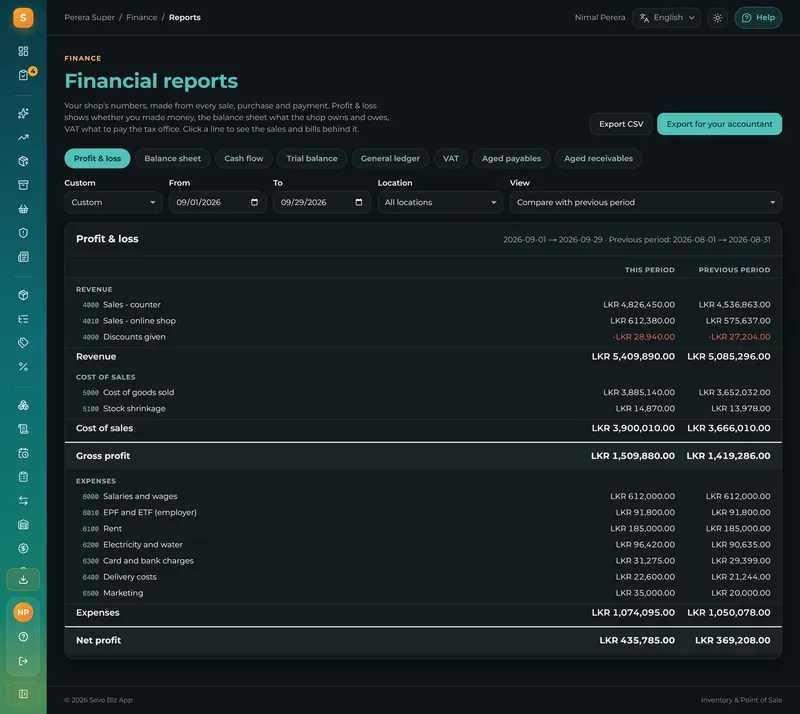
Task: Open the scroll document sidebar icon
Action: click(23, 429)
